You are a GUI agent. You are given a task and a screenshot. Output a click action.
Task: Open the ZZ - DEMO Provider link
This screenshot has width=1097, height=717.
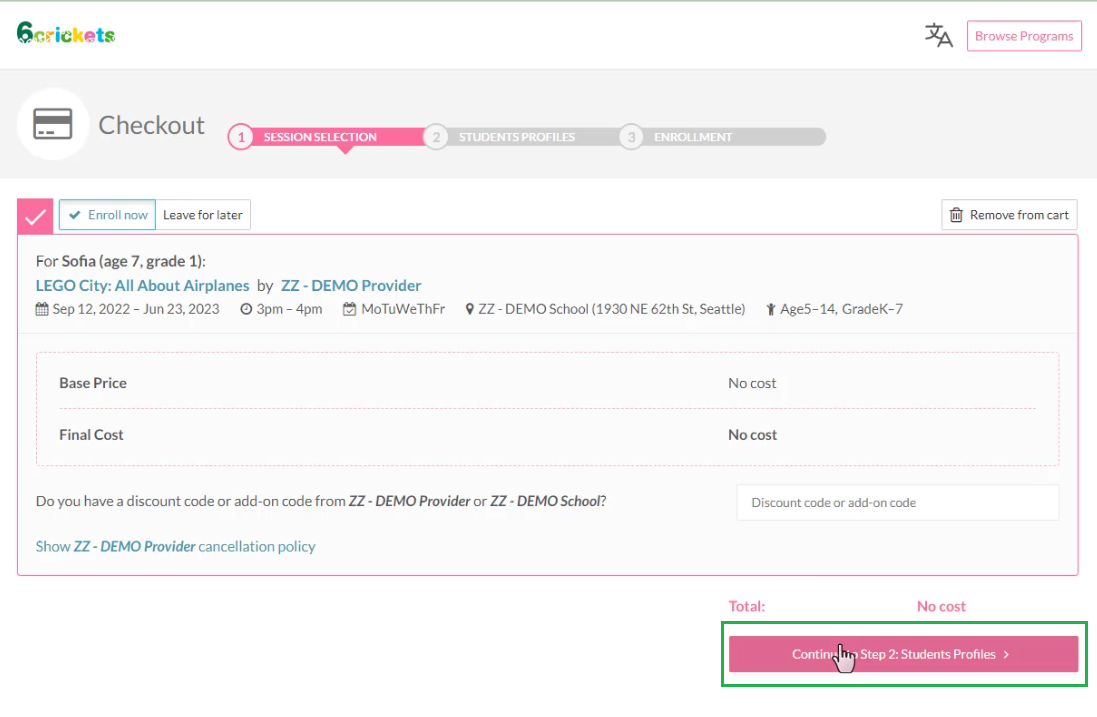tap(351, 286)
